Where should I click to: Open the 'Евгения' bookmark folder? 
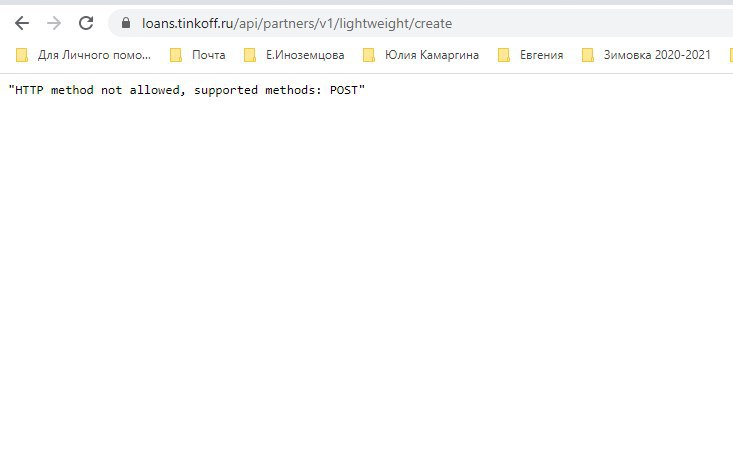point(531,55)
